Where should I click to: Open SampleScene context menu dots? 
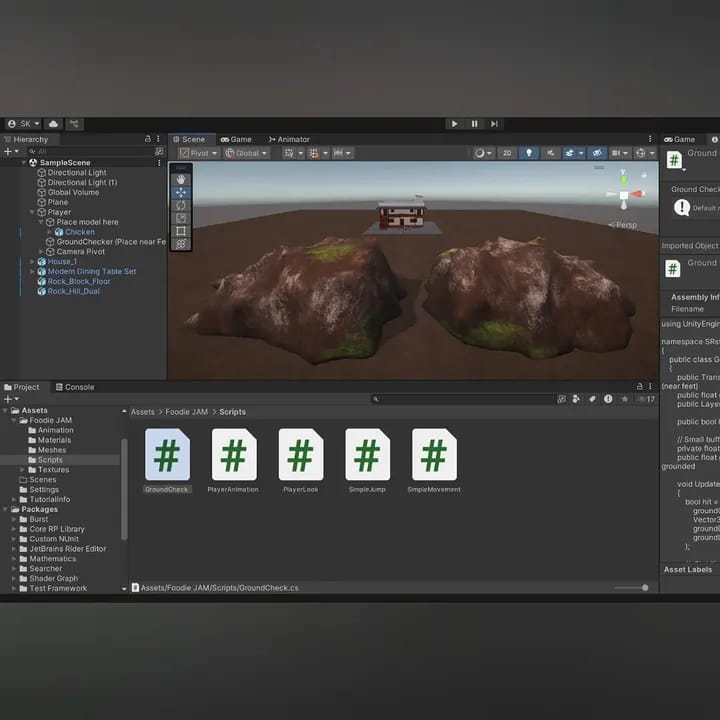pos(159,163)
